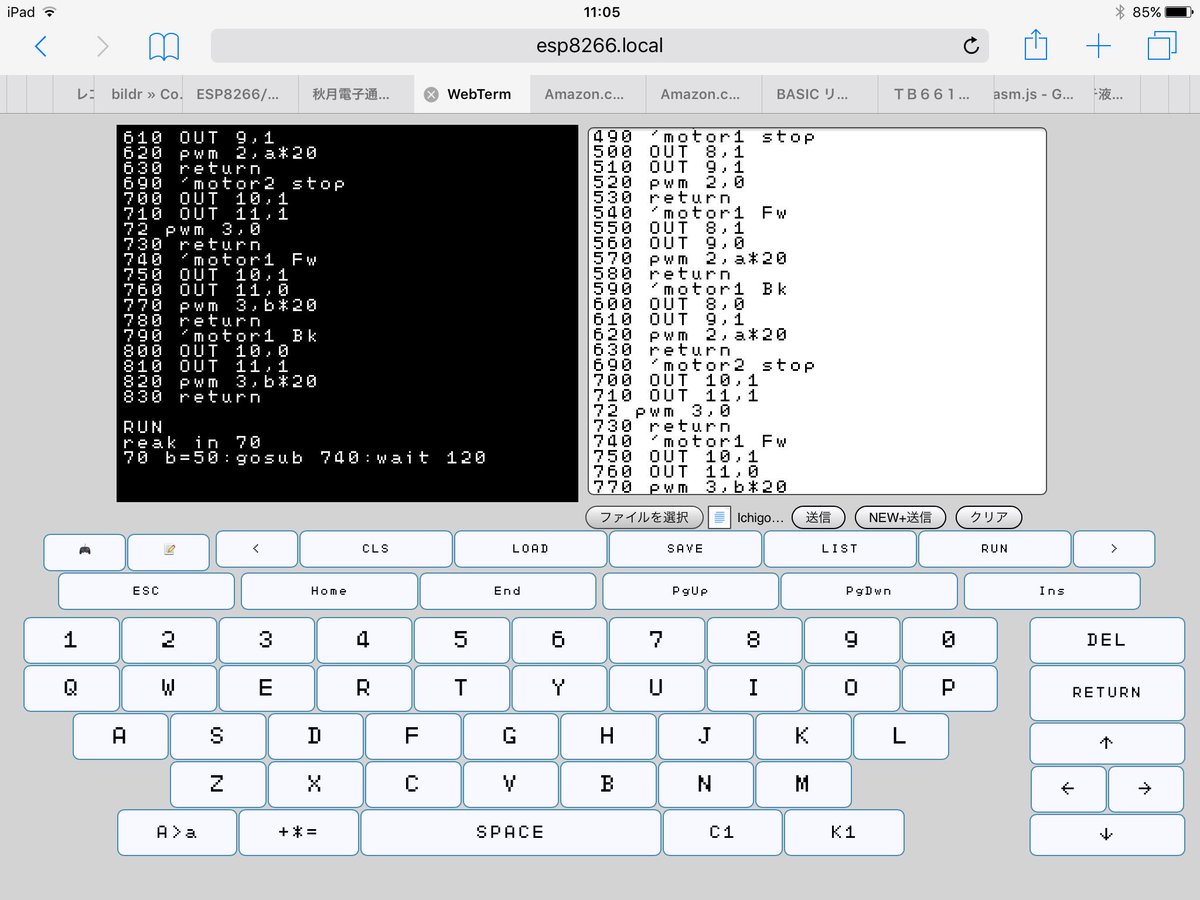The image size is (1200, 900).
Task: Click the notepad edit icon button
Action: point(169,552)
